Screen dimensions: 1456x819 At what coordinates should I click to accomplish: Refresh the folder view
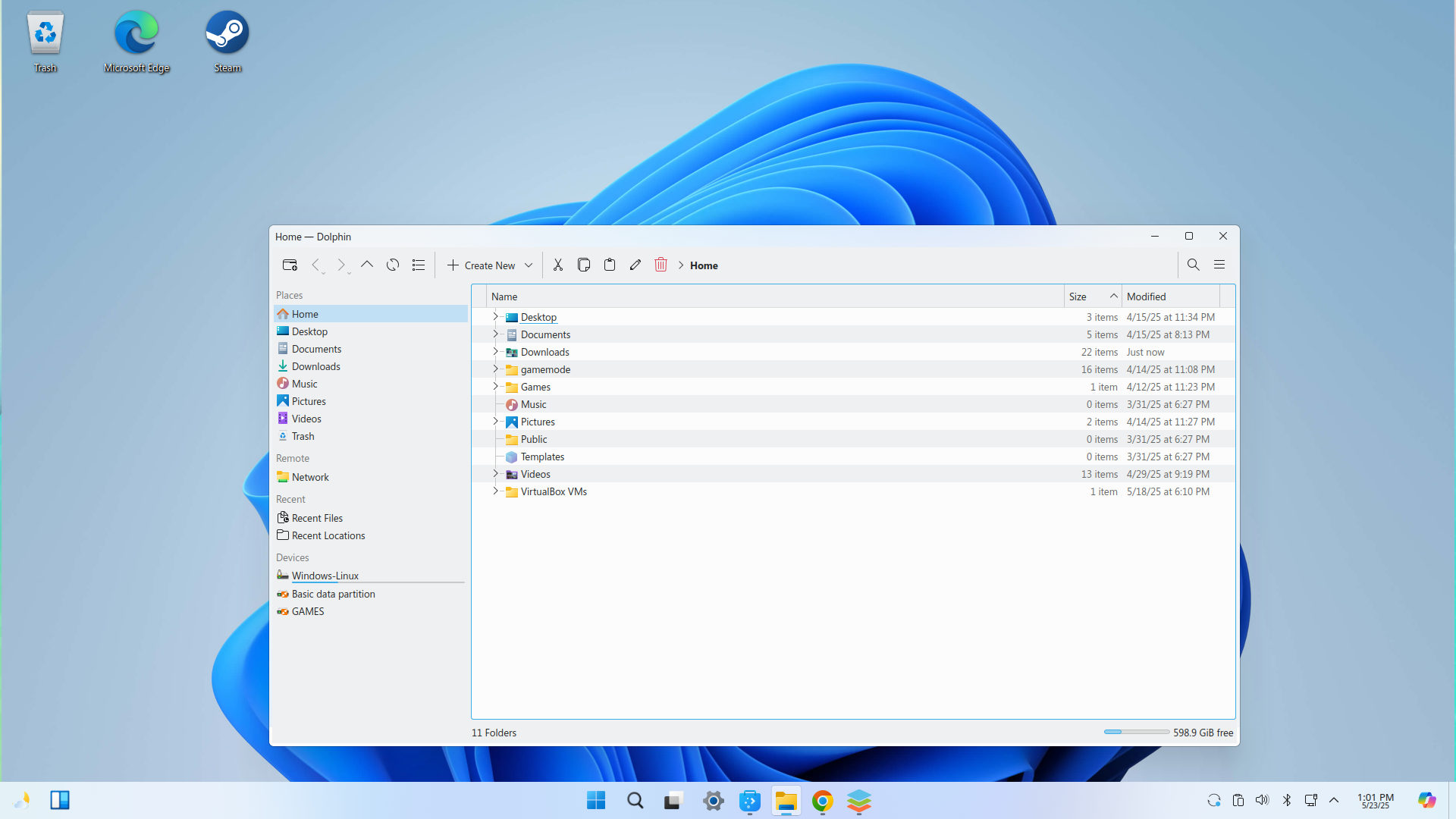393,265
